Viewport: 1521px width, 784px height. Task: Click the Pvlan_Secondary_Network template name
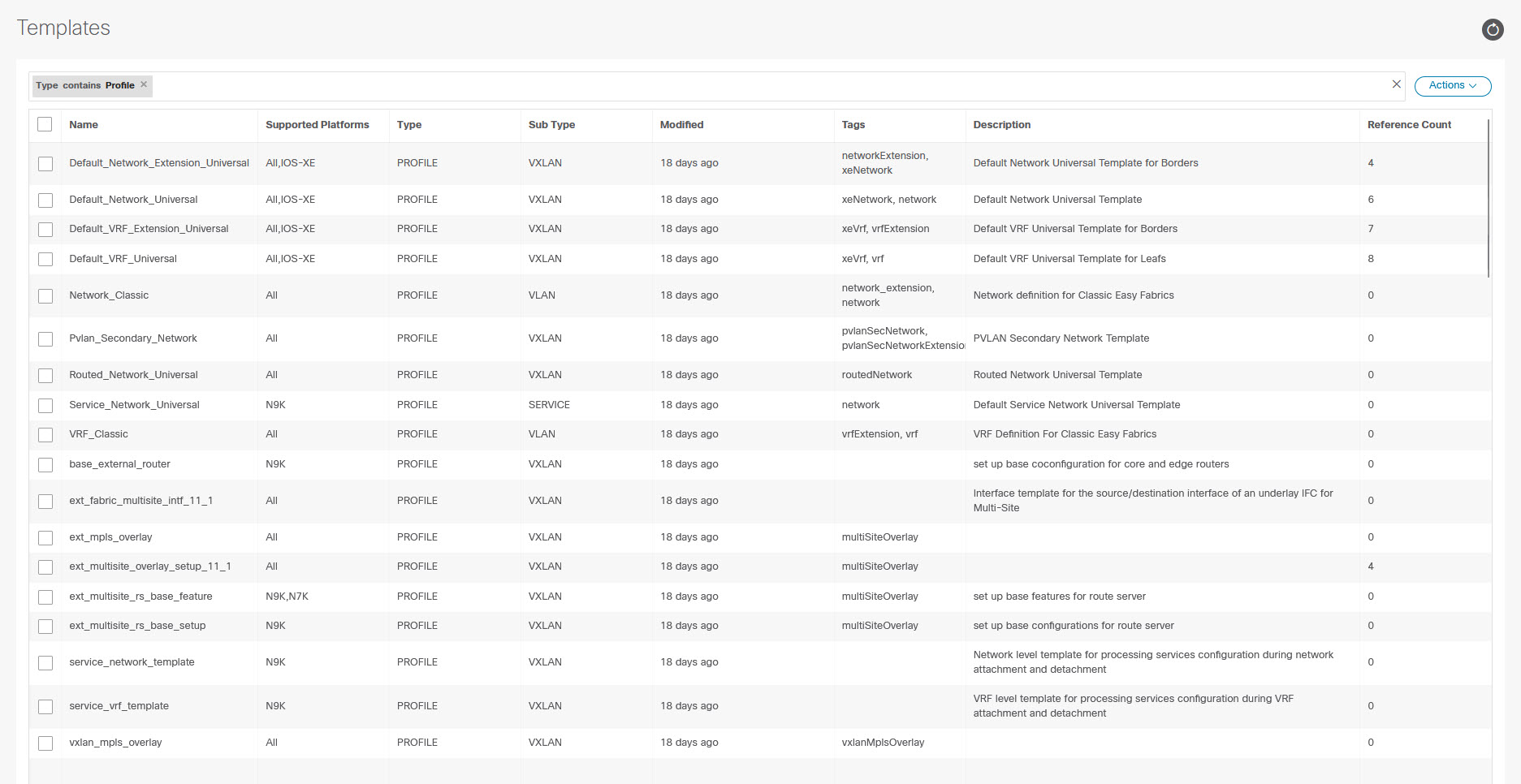pyautogui.click(x=133, y=338)
